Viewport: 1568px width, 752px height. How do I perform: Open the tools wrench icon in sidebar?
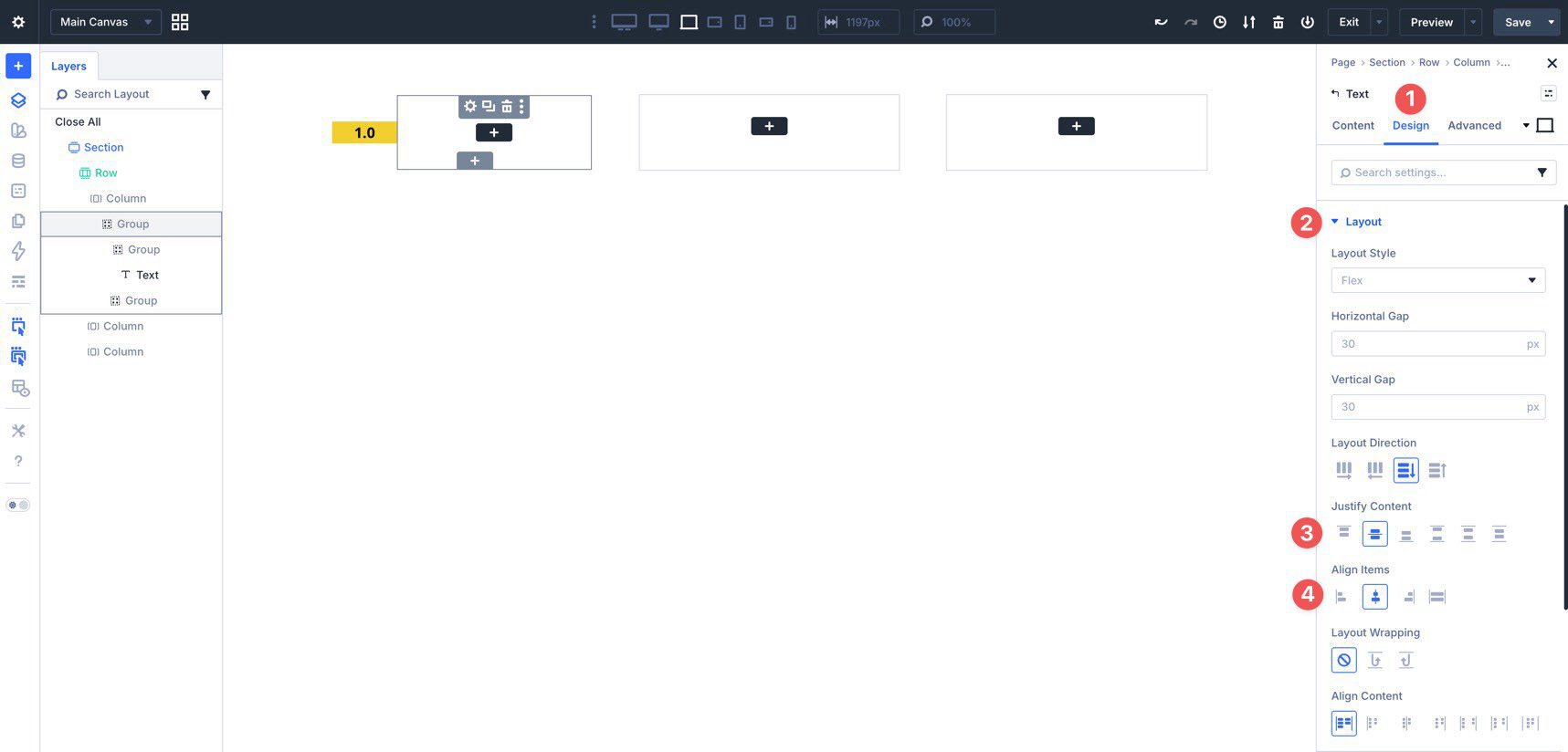tap(18, 431)
